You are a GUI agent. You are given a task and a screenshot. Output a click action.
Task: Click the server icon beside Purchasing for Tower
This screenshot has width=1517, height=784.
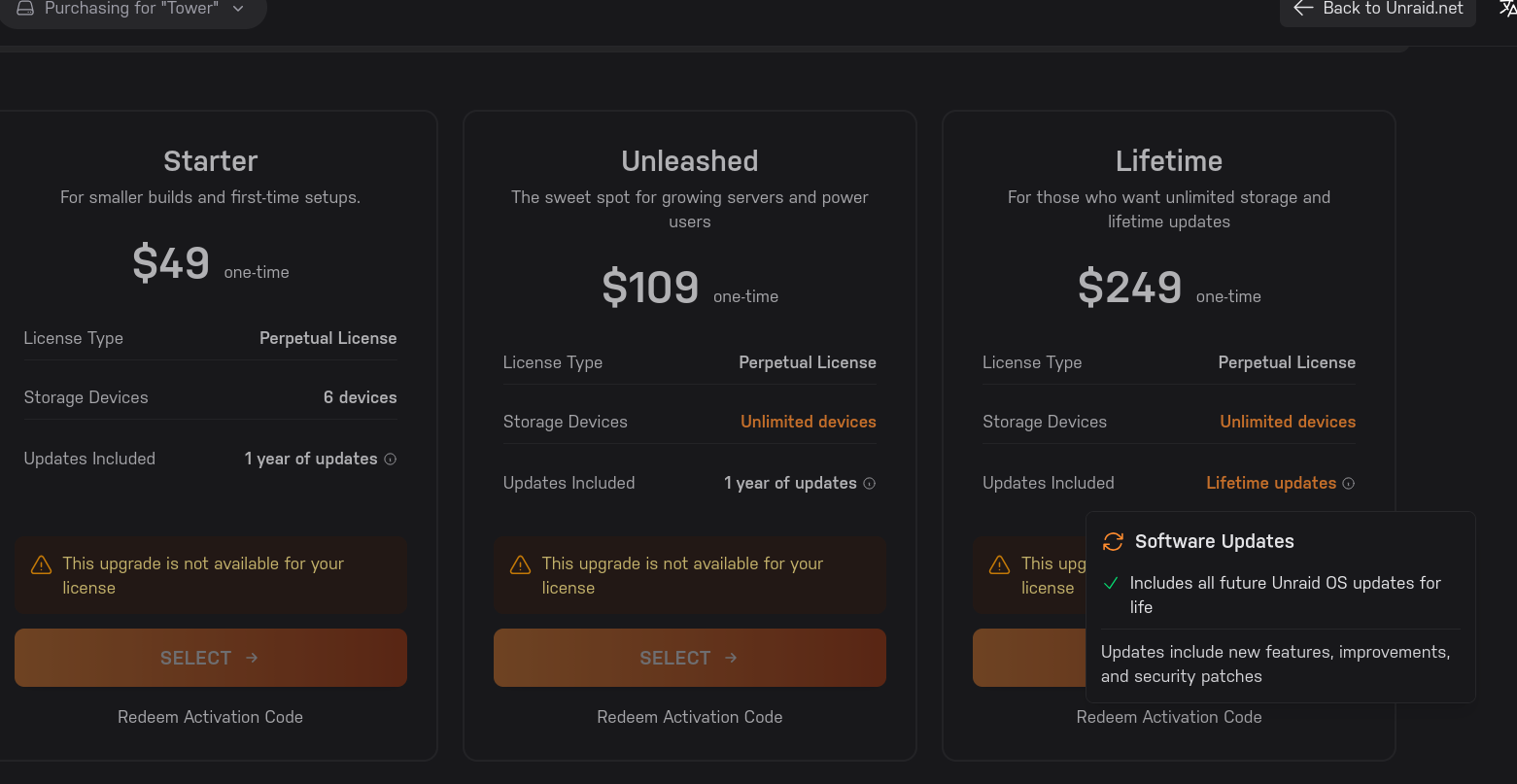[25, 9]
